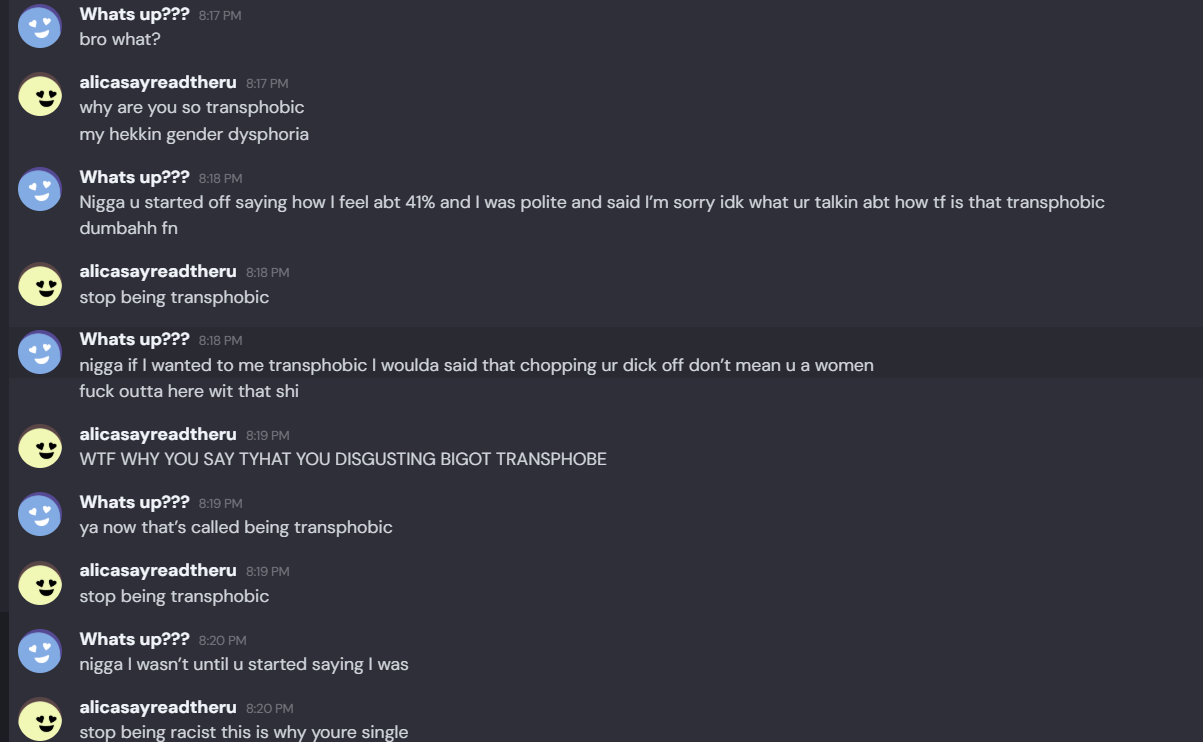The width and height of the screenshot is (1203, 742).
Task: Select alicasayreadtheru's avatar on the second 8:19 PM message
Action: pyautogui.click(x=40, y=583)
